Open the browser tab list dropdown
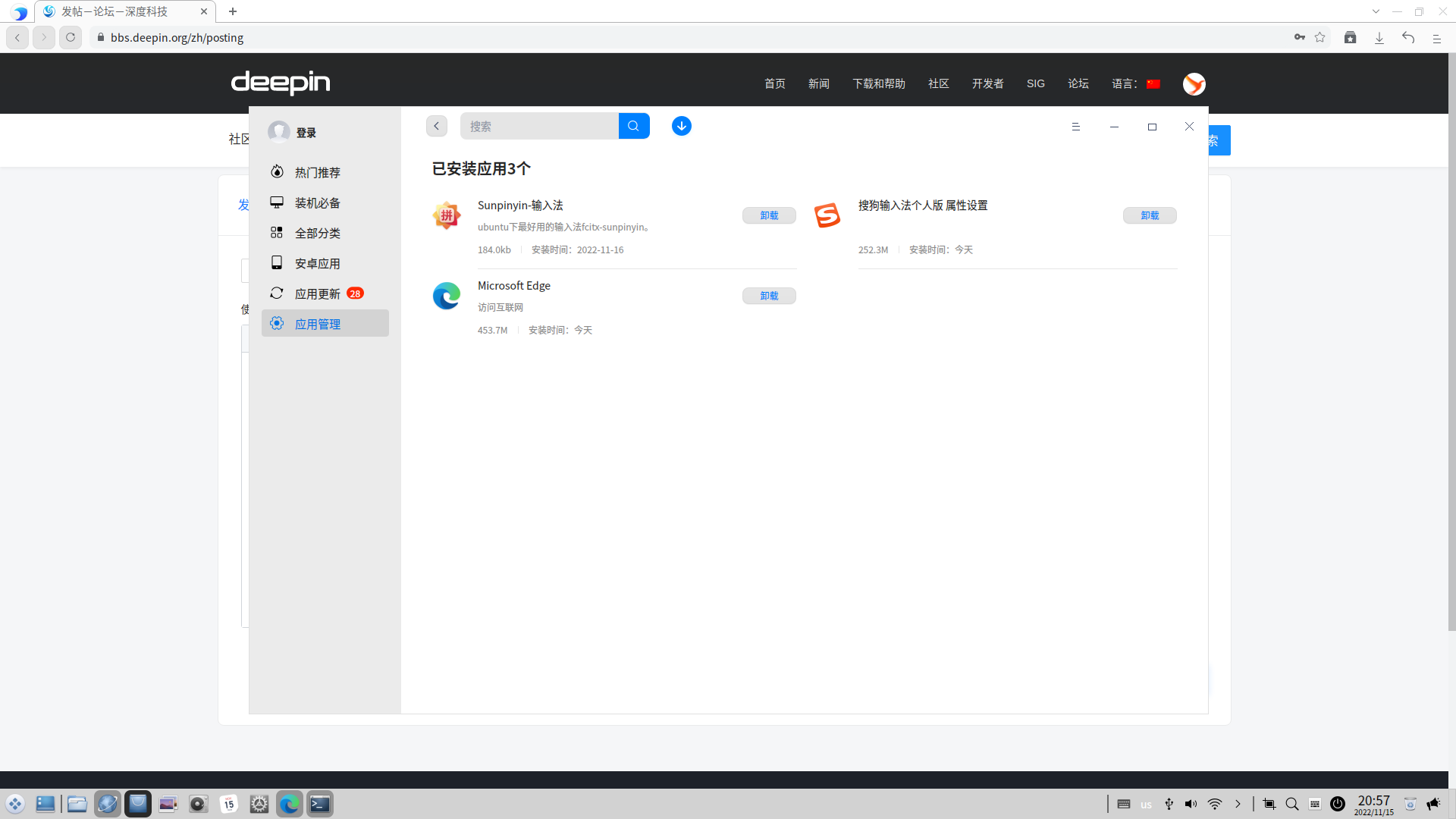This screenshot has height=819, width=1456. click(1376, 11)
